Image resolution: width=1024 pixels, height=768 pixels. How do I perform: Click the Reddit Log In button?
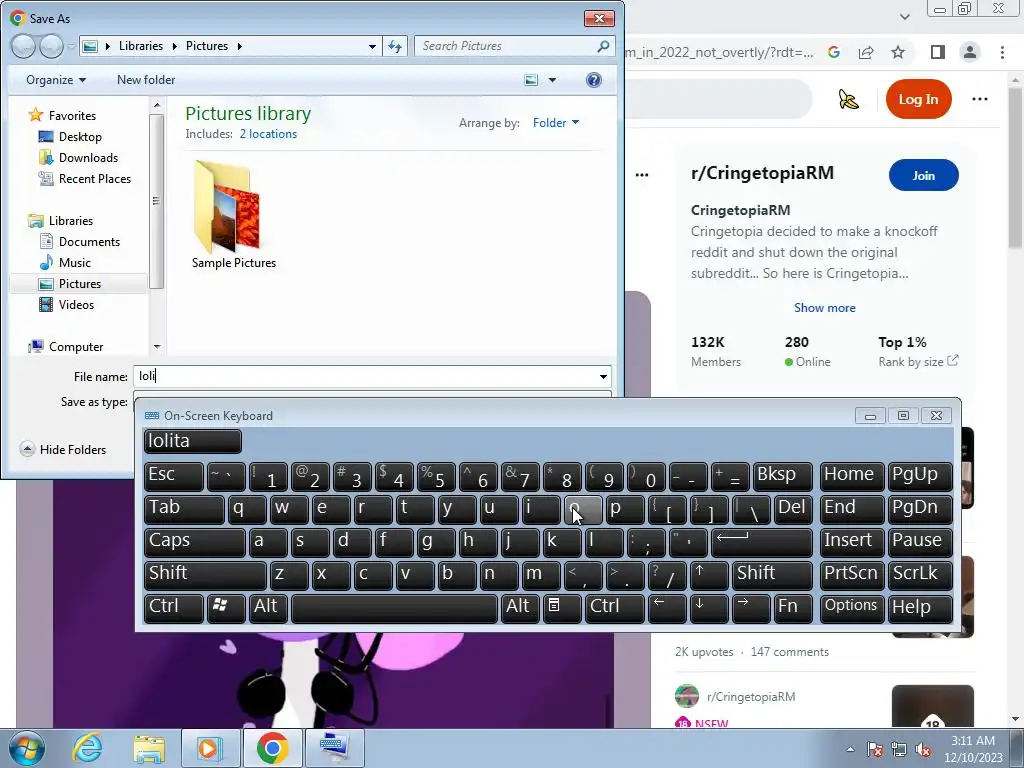[x=918, y=99]
